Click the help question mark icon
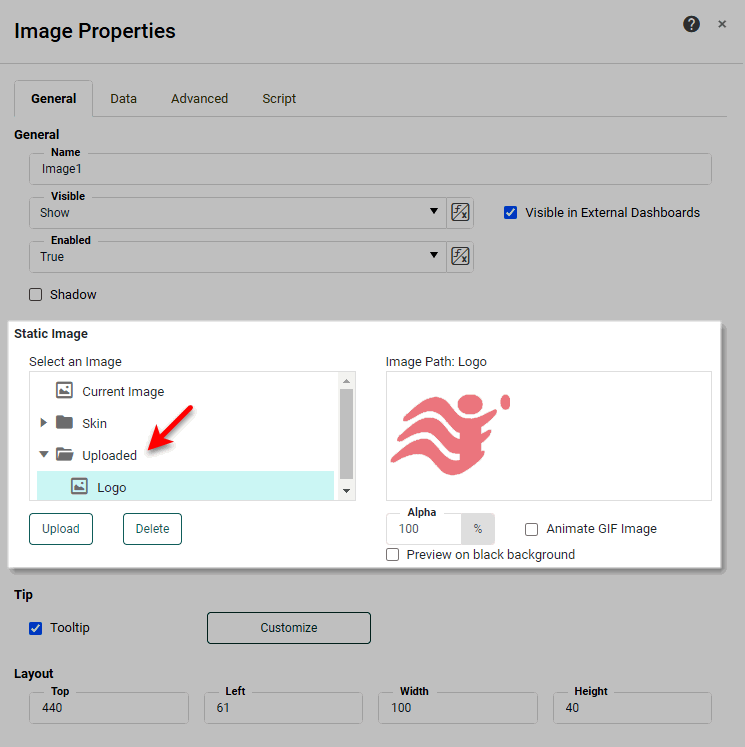 [691, 24]
